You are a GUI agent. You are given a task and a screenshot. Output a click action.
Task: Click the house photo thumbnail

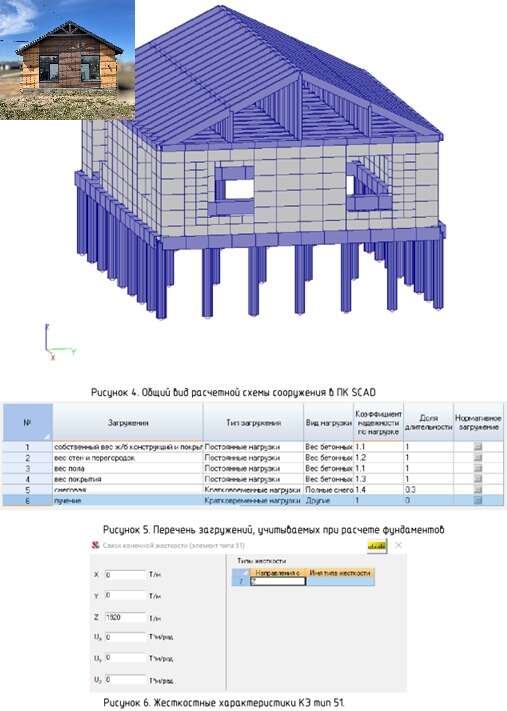67,60
